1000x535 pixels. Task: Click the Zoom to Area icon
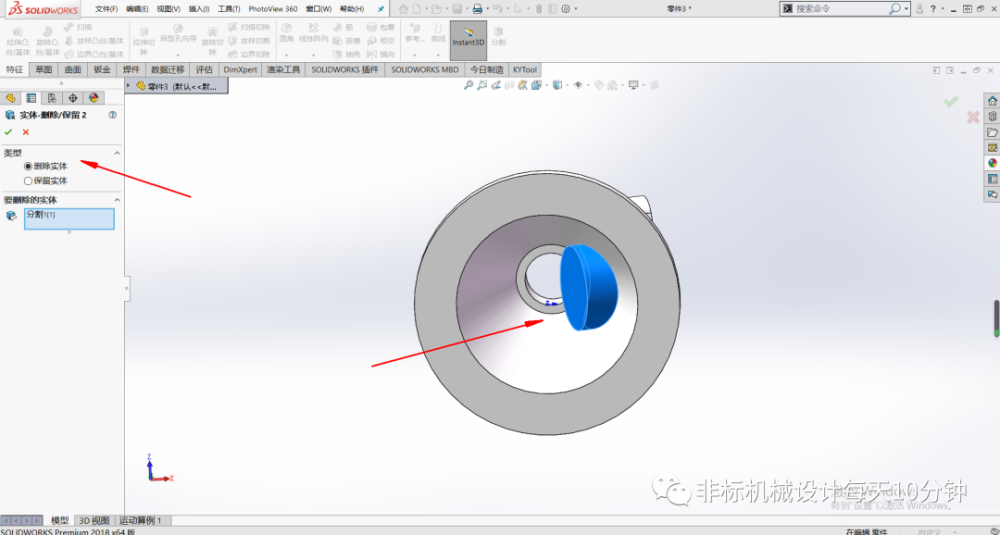pos(482,85)
